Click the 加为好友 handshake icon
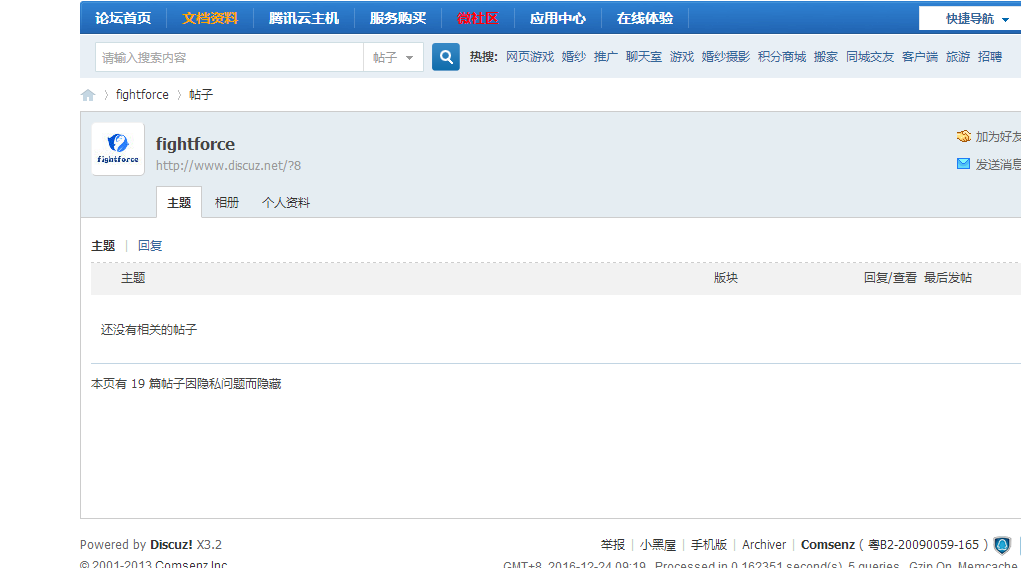Viewport: 1021px width, 568px height. coord(963,136)
